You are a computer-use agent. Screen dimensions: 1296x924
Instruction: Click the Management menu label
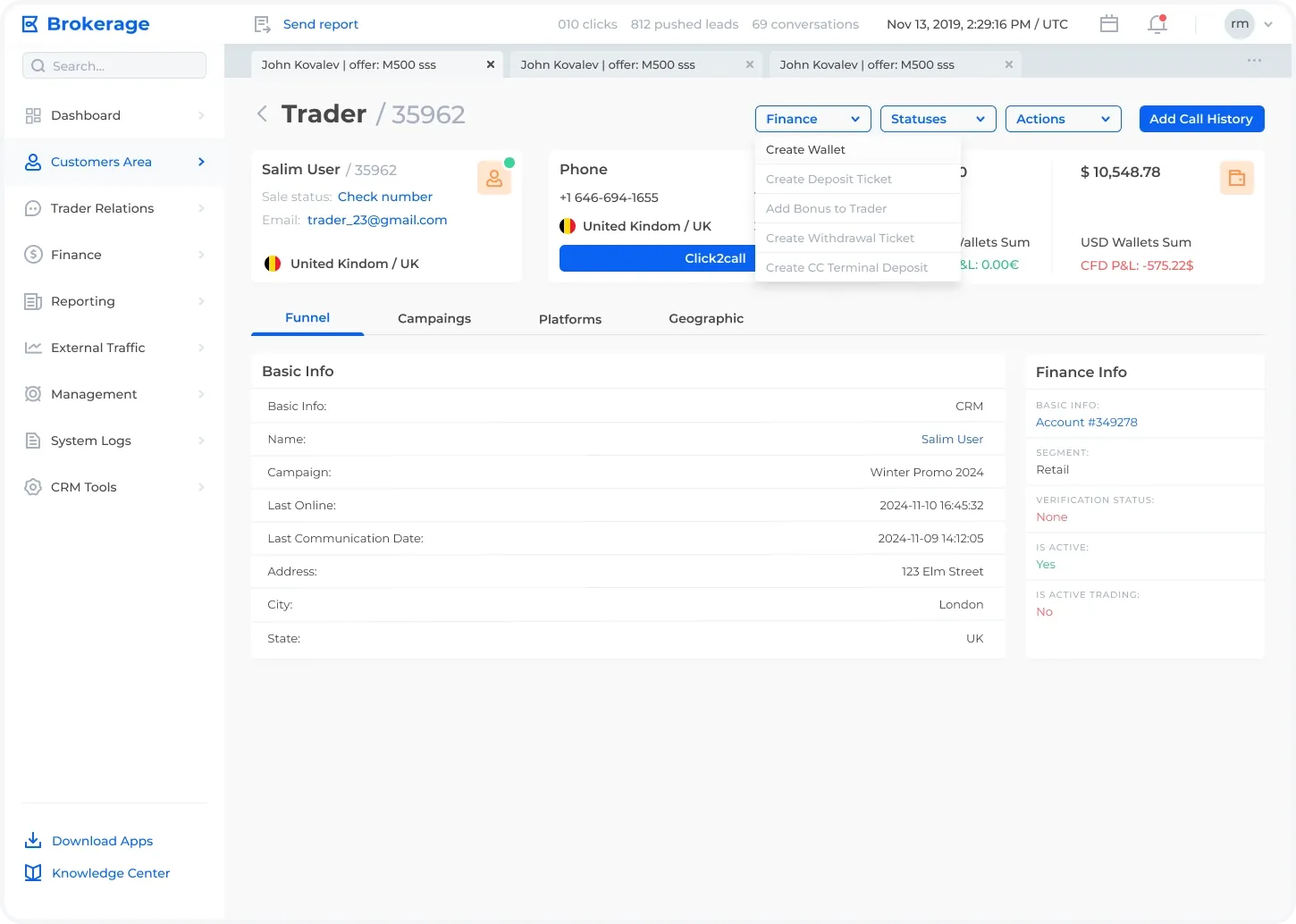click(94, 394)
